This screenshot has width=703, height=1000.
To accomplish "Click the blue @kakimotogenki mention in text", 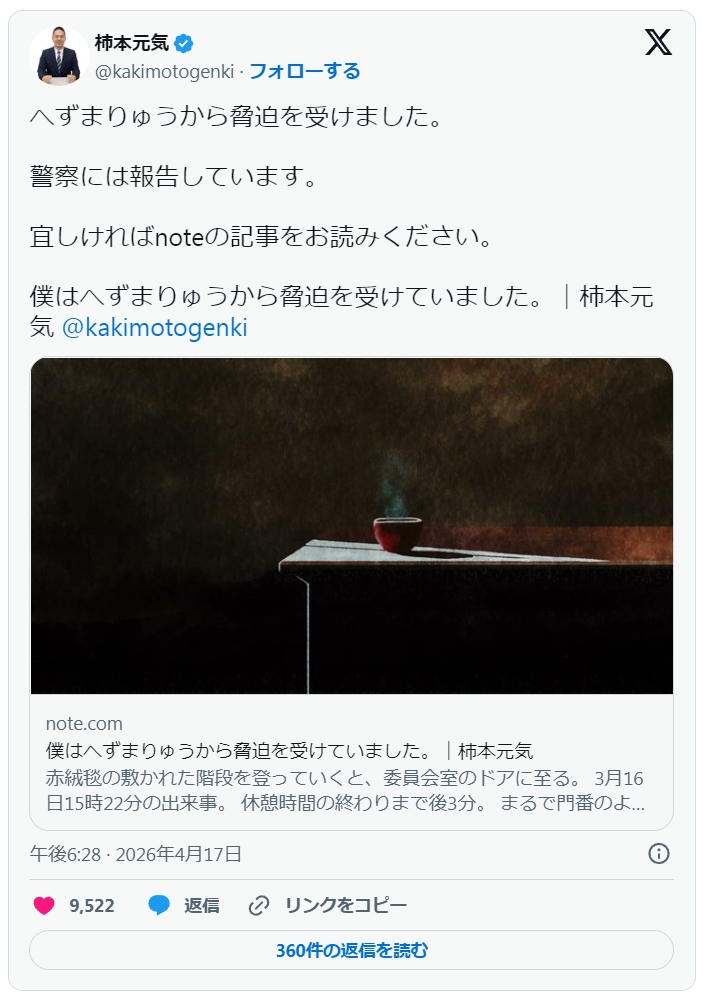I will click(x=154, y=328).
